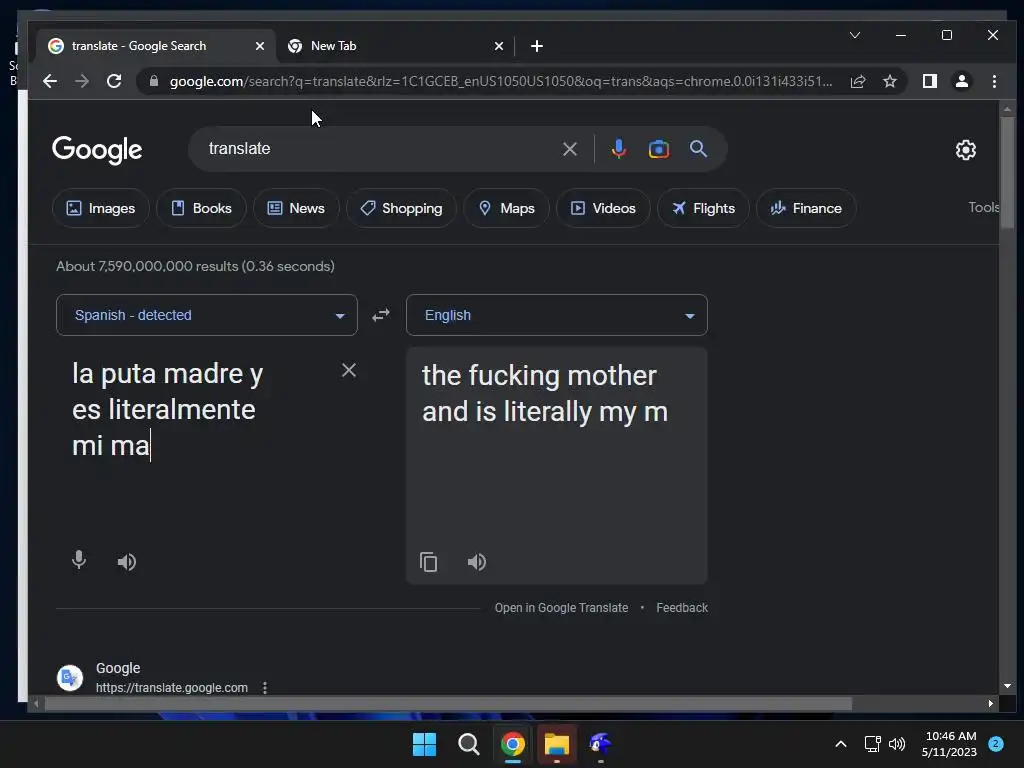
Task: Open more options for translate.google.com result
Action: pyautogui.click(x=264, y=688)
